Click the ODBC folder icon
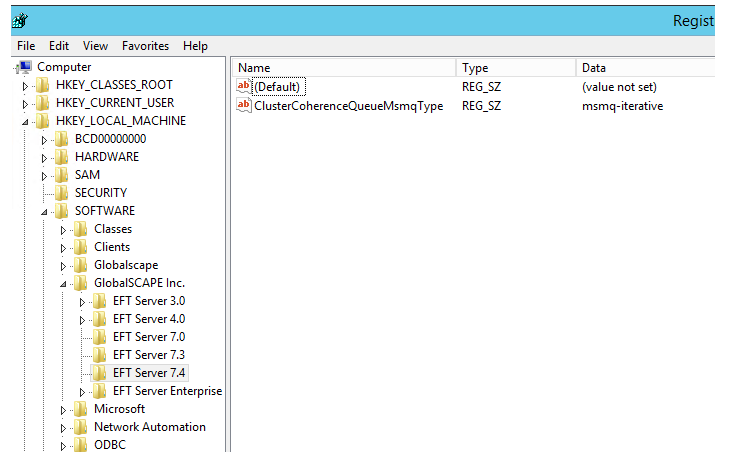This screenshot has width=731, height=462. point(81,445)
